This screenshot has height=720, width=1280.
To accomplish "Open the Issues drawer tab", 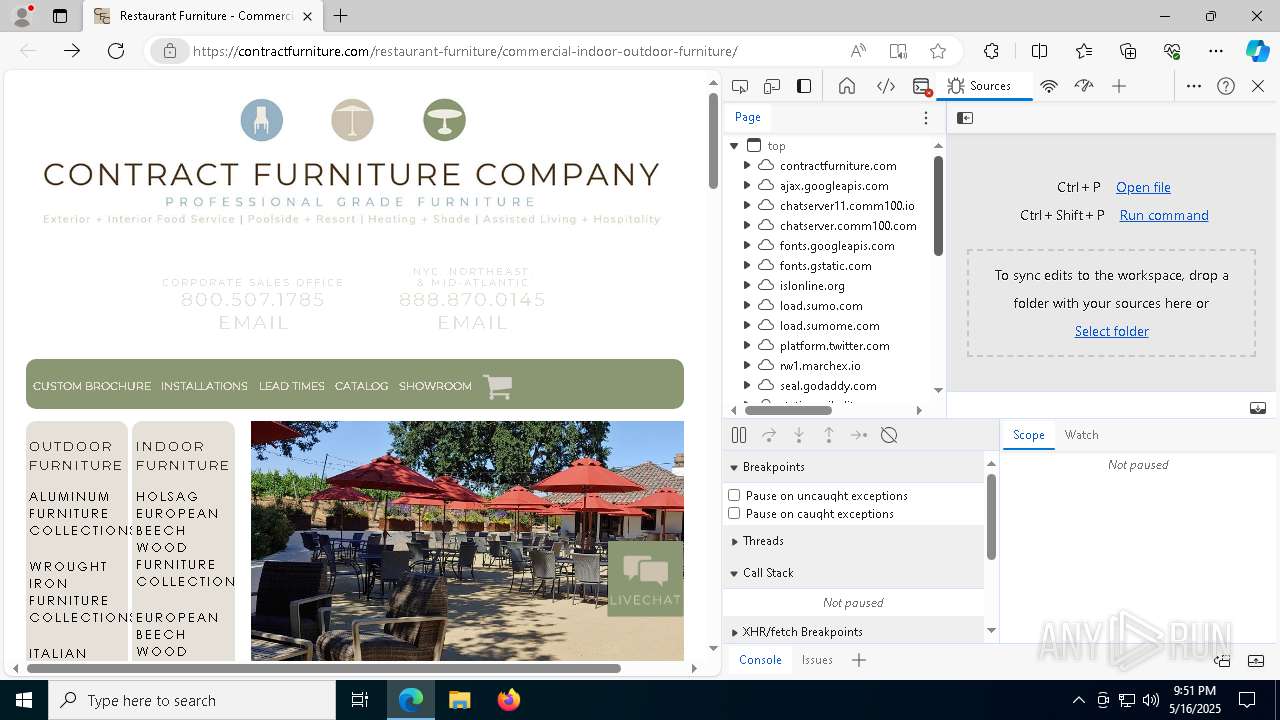I will point(817,660).
